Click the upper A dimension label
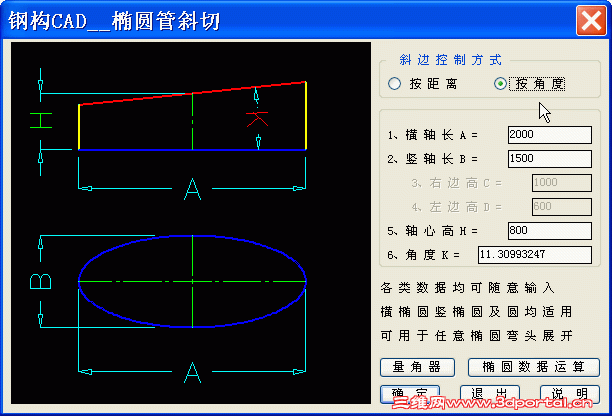Image resolution: width=612 pixels, height=416 pixels. (192, 189)
